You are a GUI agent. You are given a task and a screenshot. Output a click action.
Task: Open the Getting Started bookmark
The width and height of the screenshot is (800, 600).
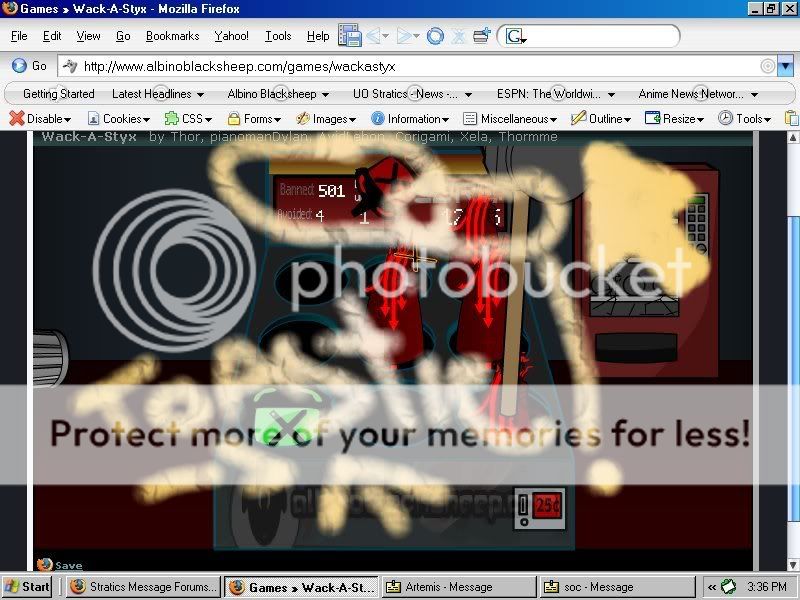[x=59, y=94]
